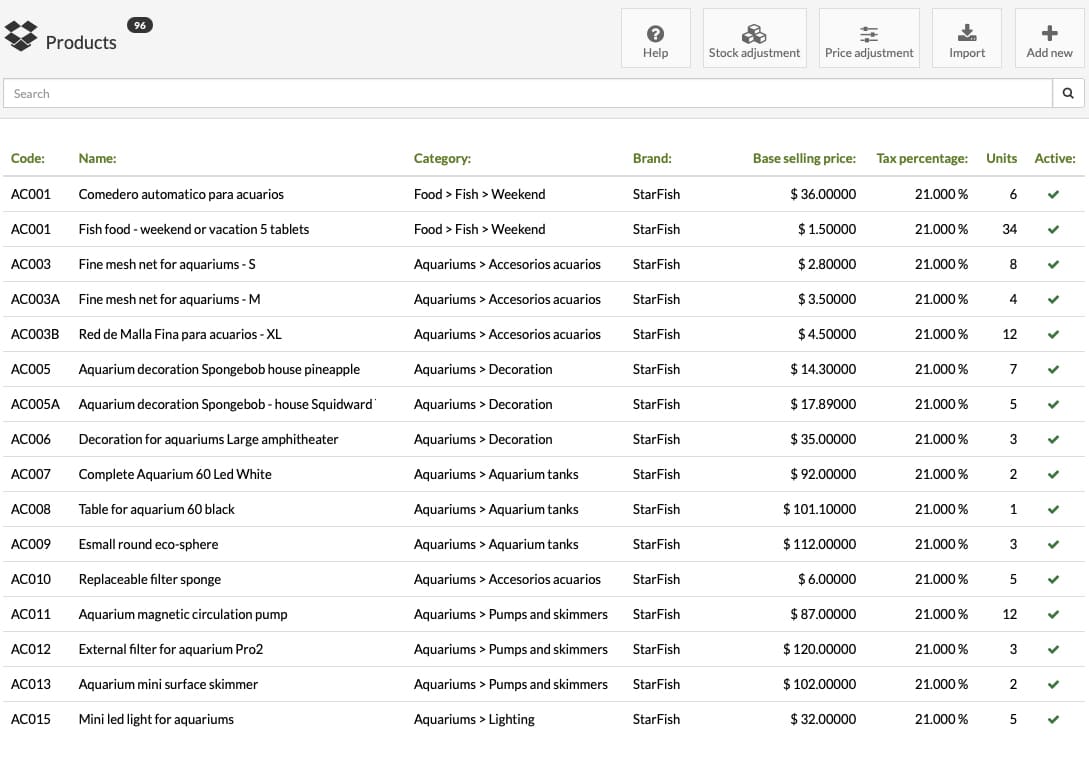Open the Price adjustment sliders icon
The width and height of the screenshot is (1089, 770).
click(869, 34)
